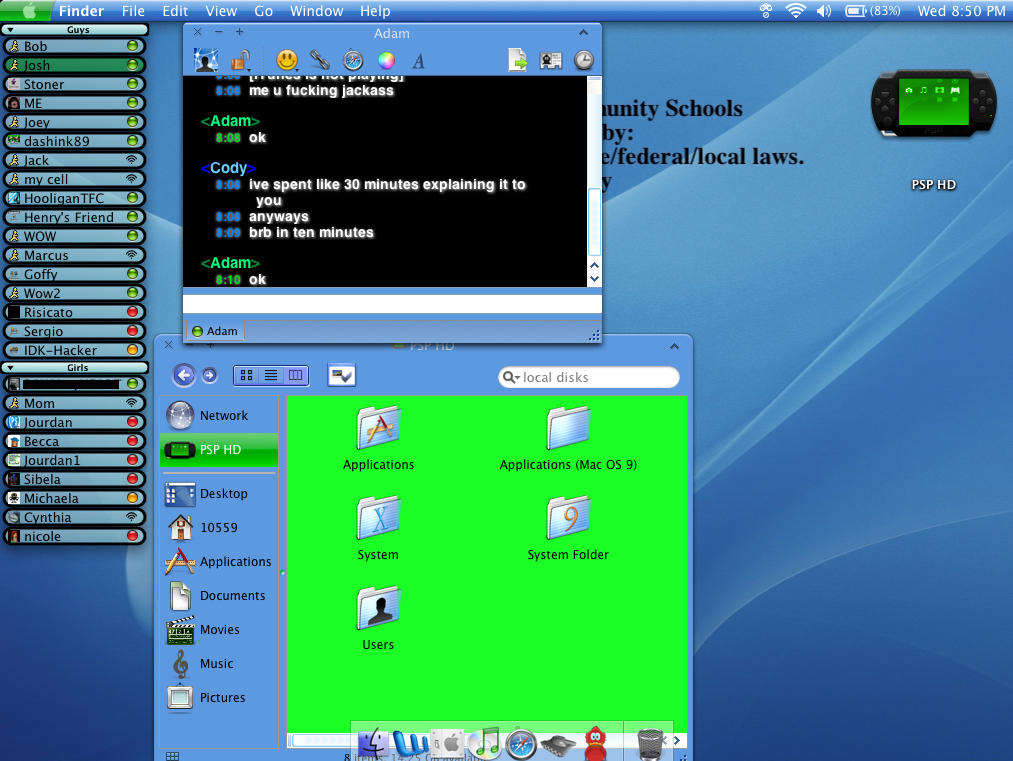
Task: Click the 'local disks' search field
Action: pyautogui.click(x=589, y=377)
